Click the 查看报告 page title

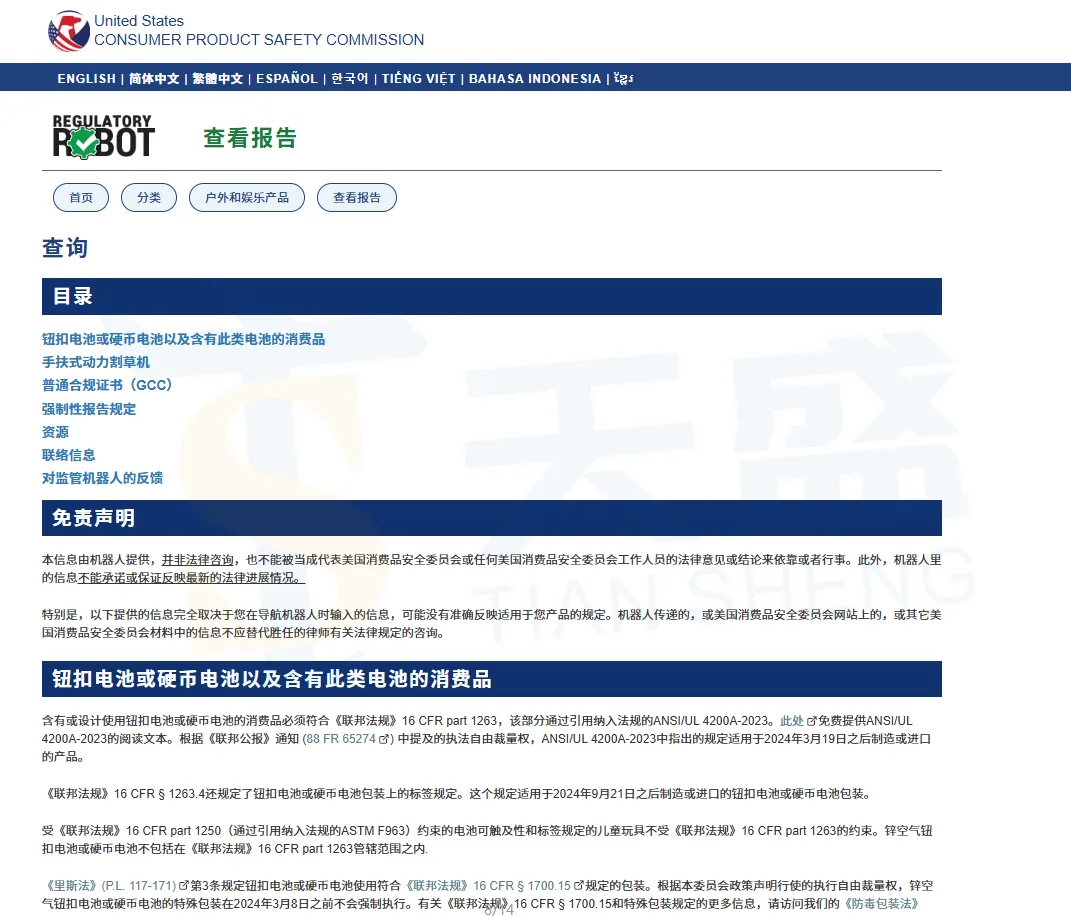pyautogui.click(x=250, y=137)
